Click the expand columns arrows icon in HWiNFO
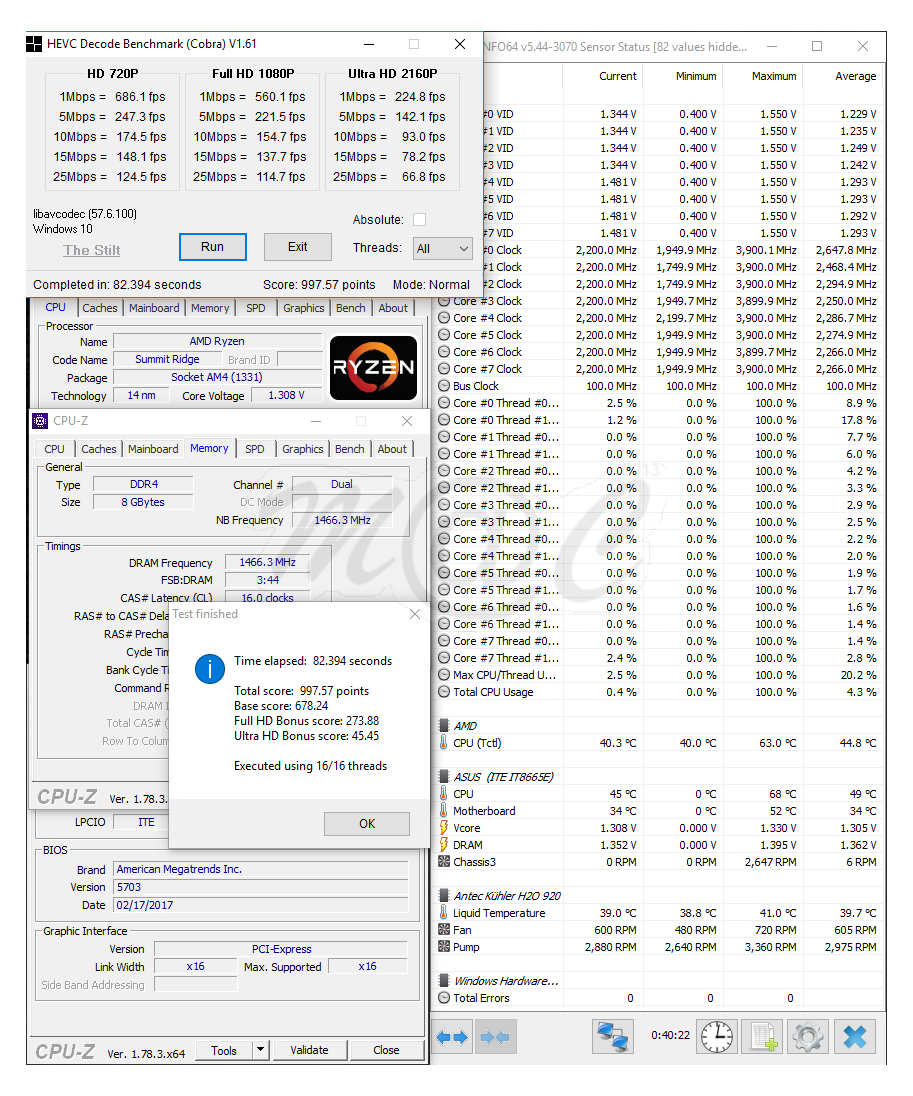The height and width of the screenshot is (1096, 913). (x=452, y=1037)
